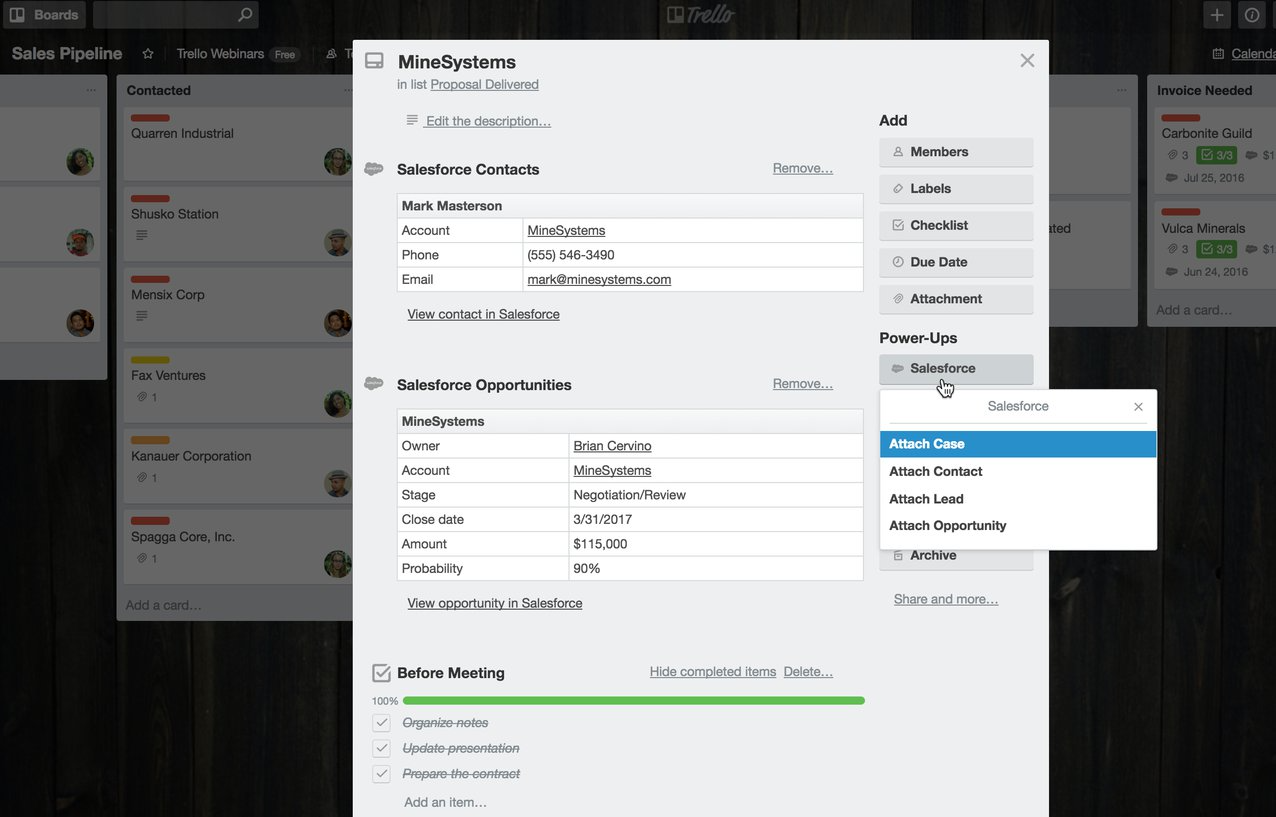Image resolution: width=1276 pixels, height=817 pixels.
Task: Click the Members button
Action: (x=956, y=152)
